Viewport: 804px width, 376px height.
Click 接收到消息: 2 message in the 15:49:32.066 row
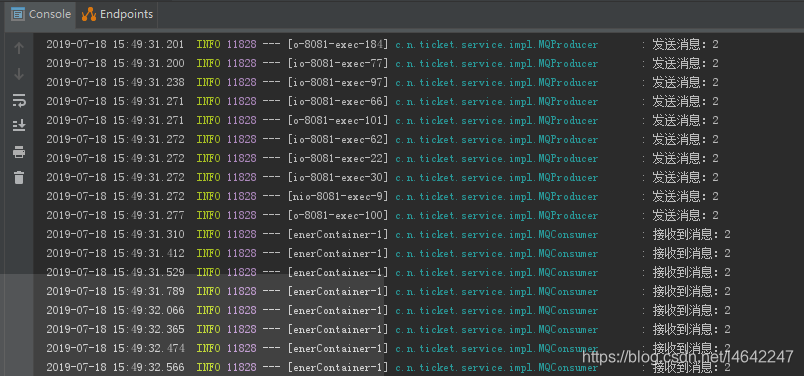[x=691, y=310]
